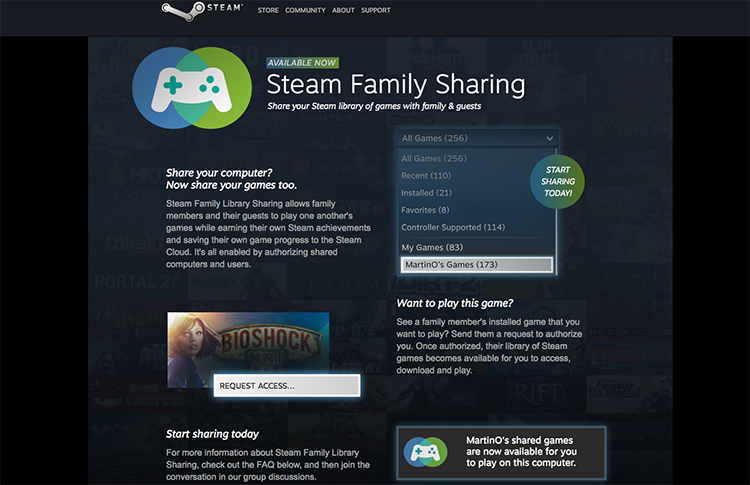The height and width of the screenshot is (485, 750).
Task: Click the Start Sharing Today circular badge
Action: pyautogui.click(x=557, y=181)
